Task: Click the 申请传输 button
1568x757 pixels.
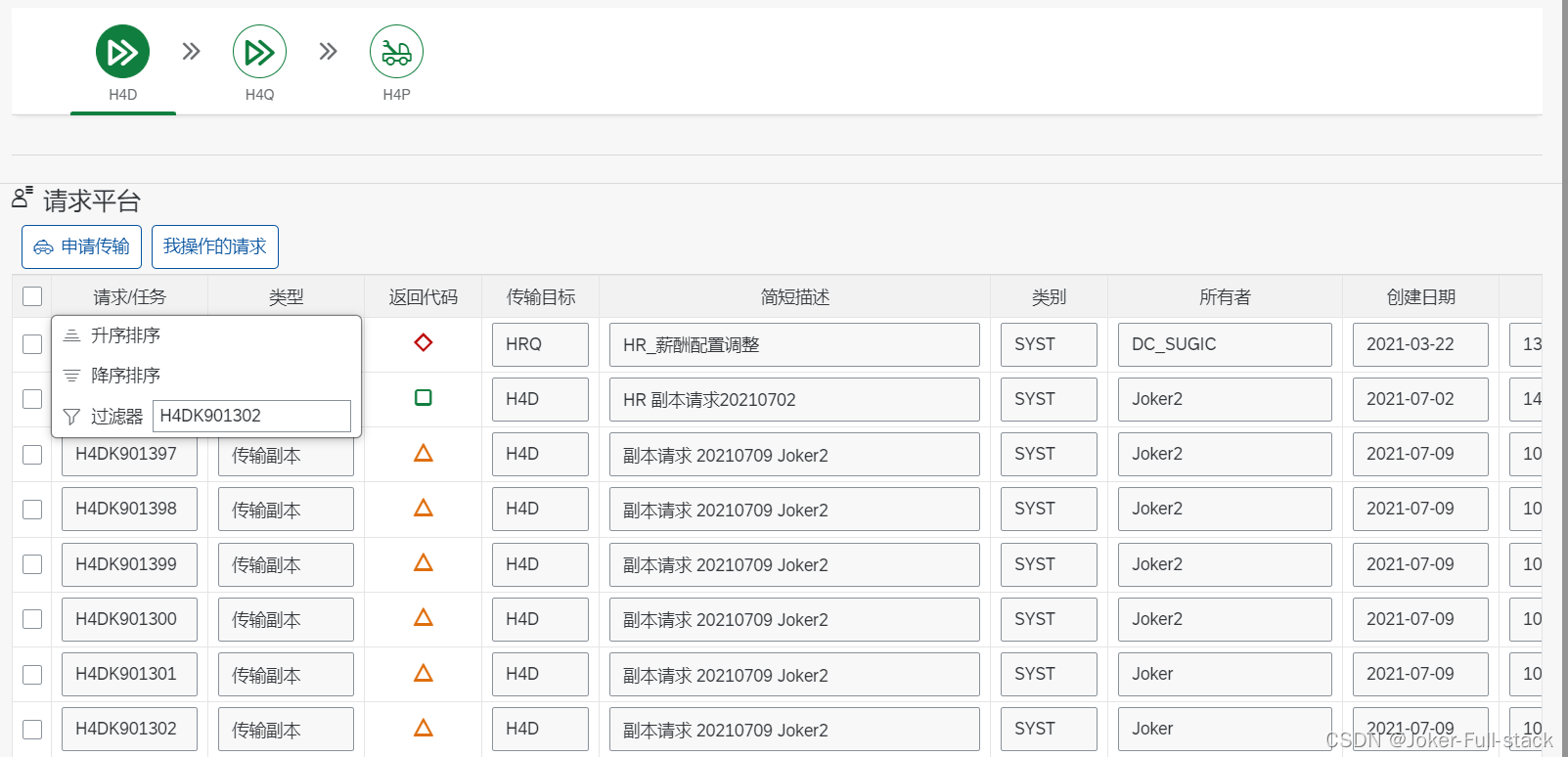Action: [x=81, y=246]
